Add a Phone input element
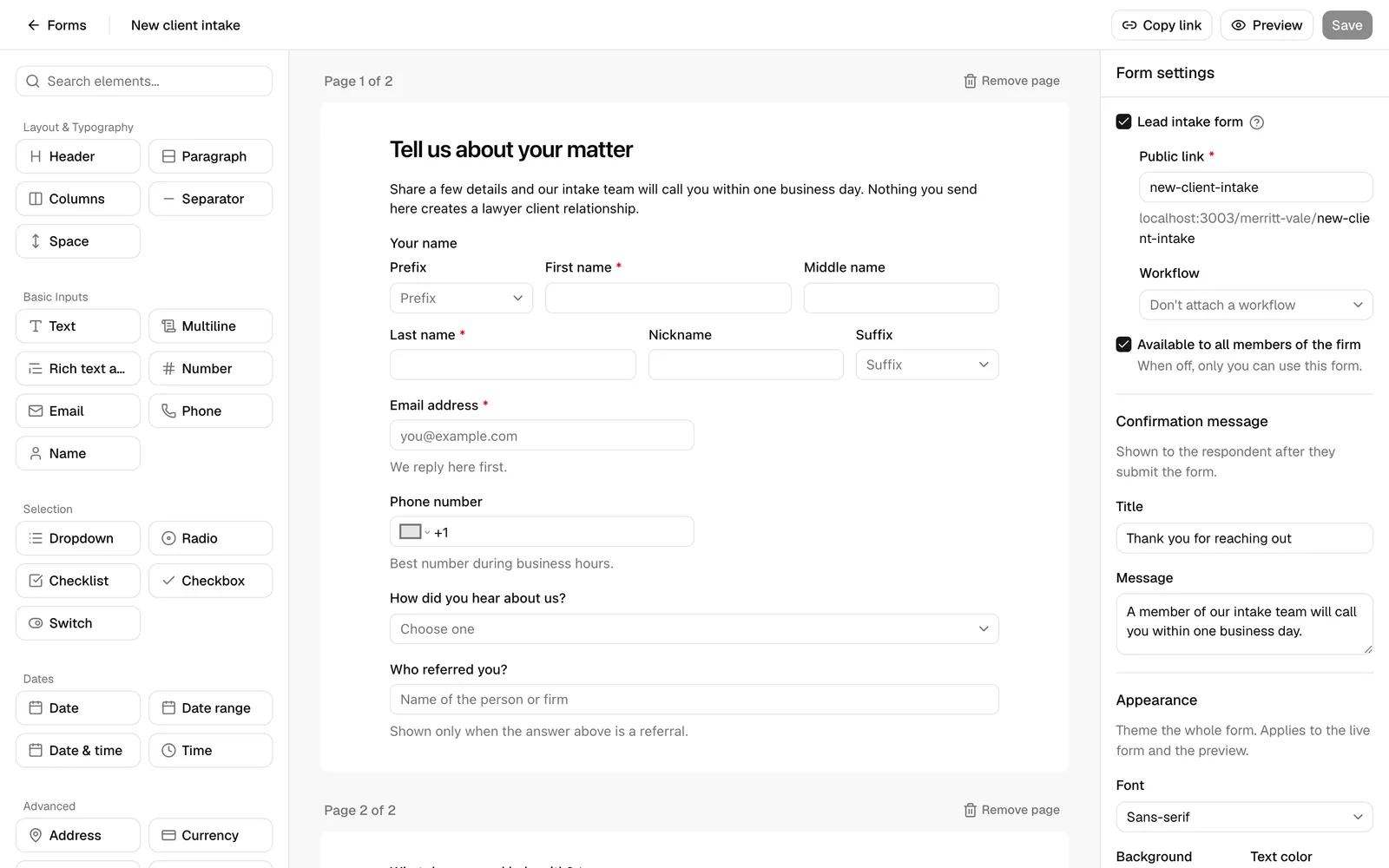This screenshot has height=868, width=1389. (210, 411)
